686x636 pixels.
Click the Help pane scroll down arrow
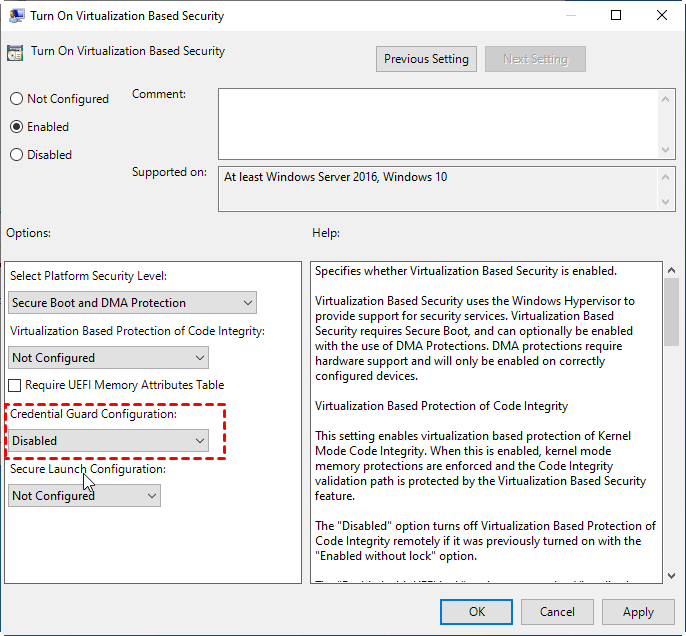671,576
